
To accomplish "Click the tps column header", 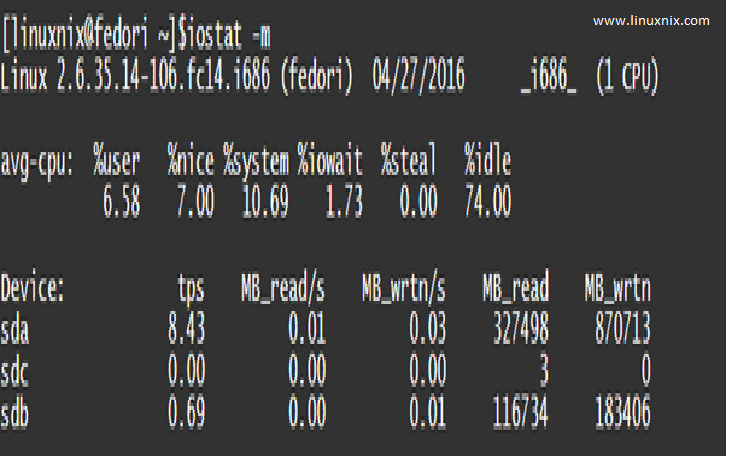I will tap(190, 290).
